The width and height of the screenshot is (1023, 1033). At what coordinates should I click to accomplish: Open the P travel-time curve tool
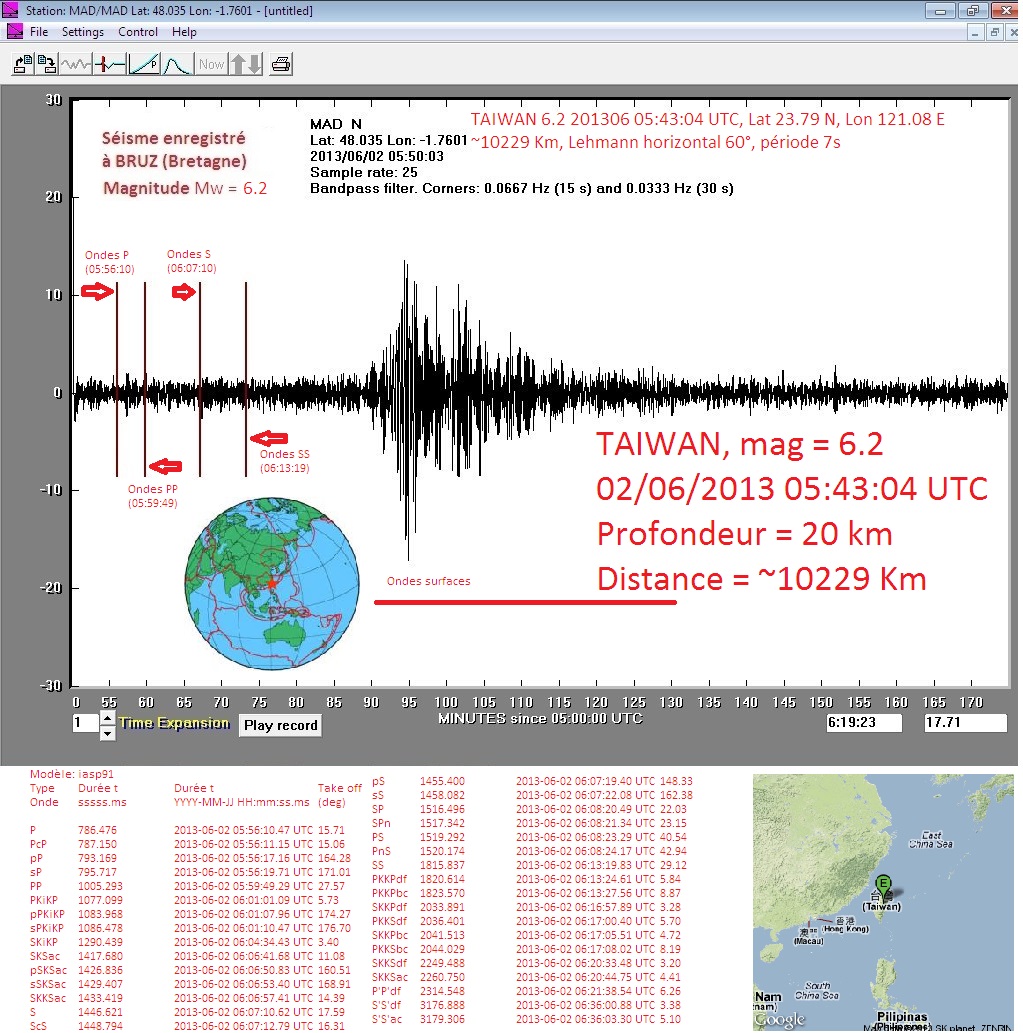tap(144, 65)
